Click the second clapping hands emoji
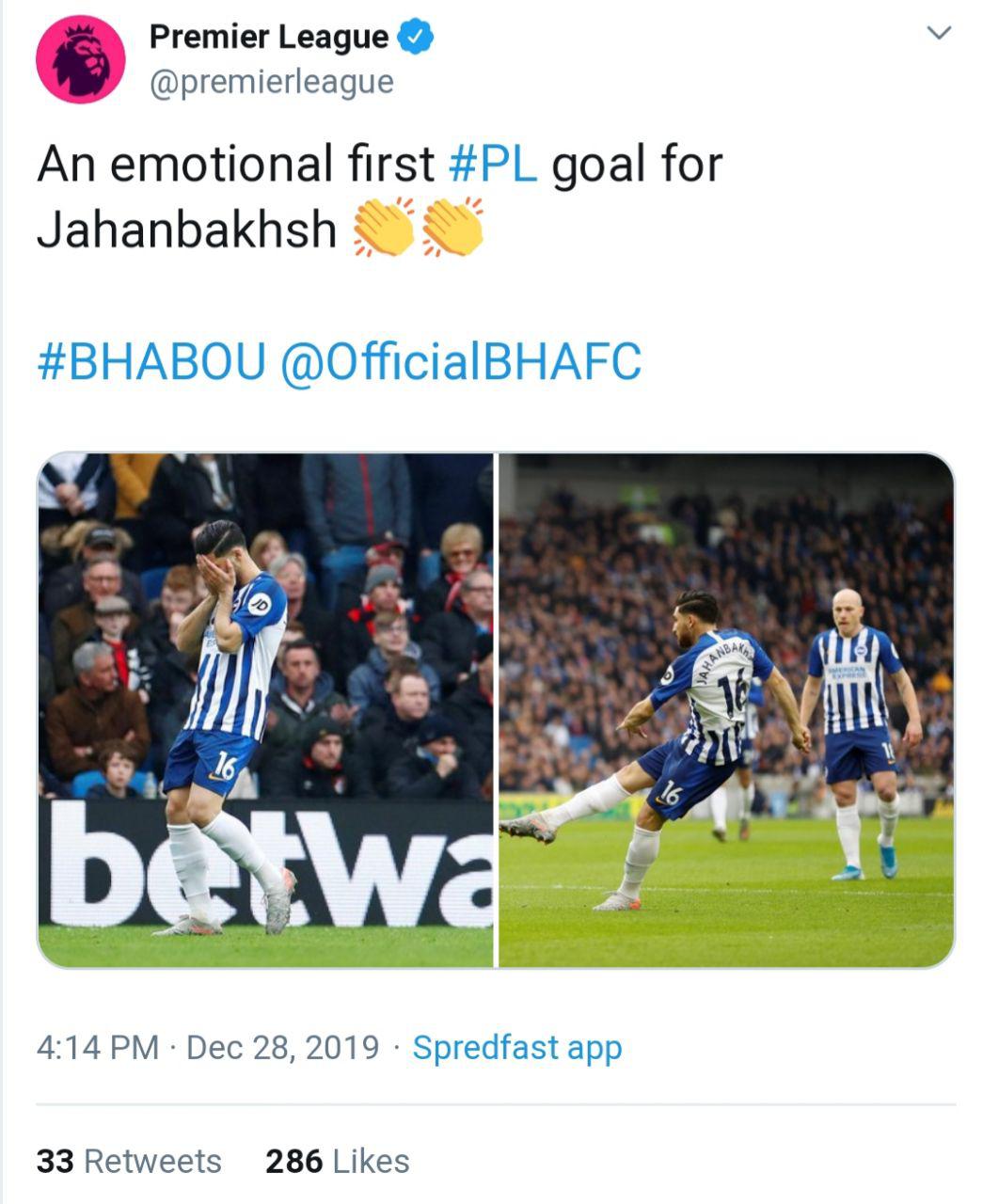 [452, 228]
